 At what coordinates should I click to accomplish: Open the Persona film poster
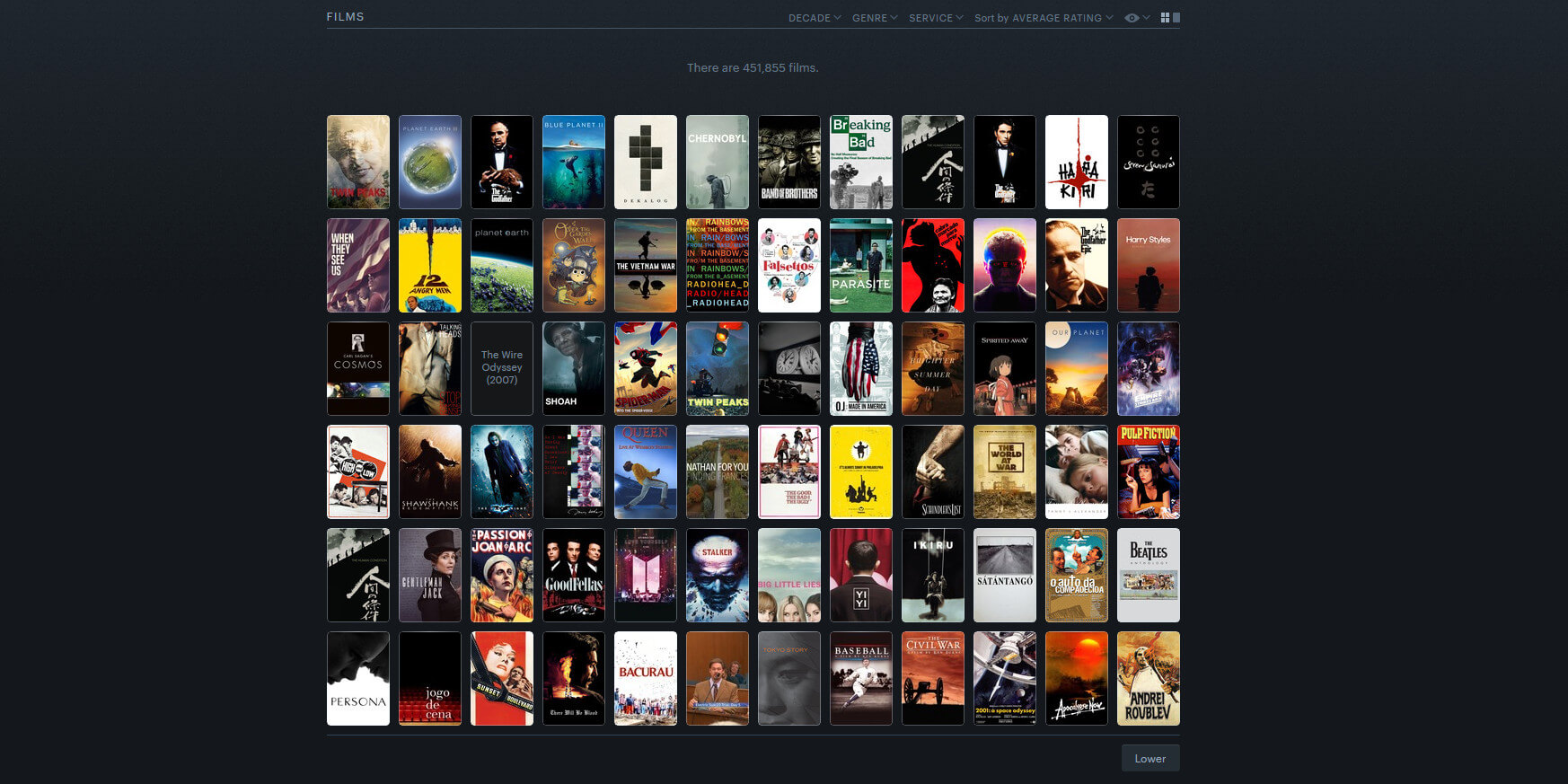tap(358, 678)
